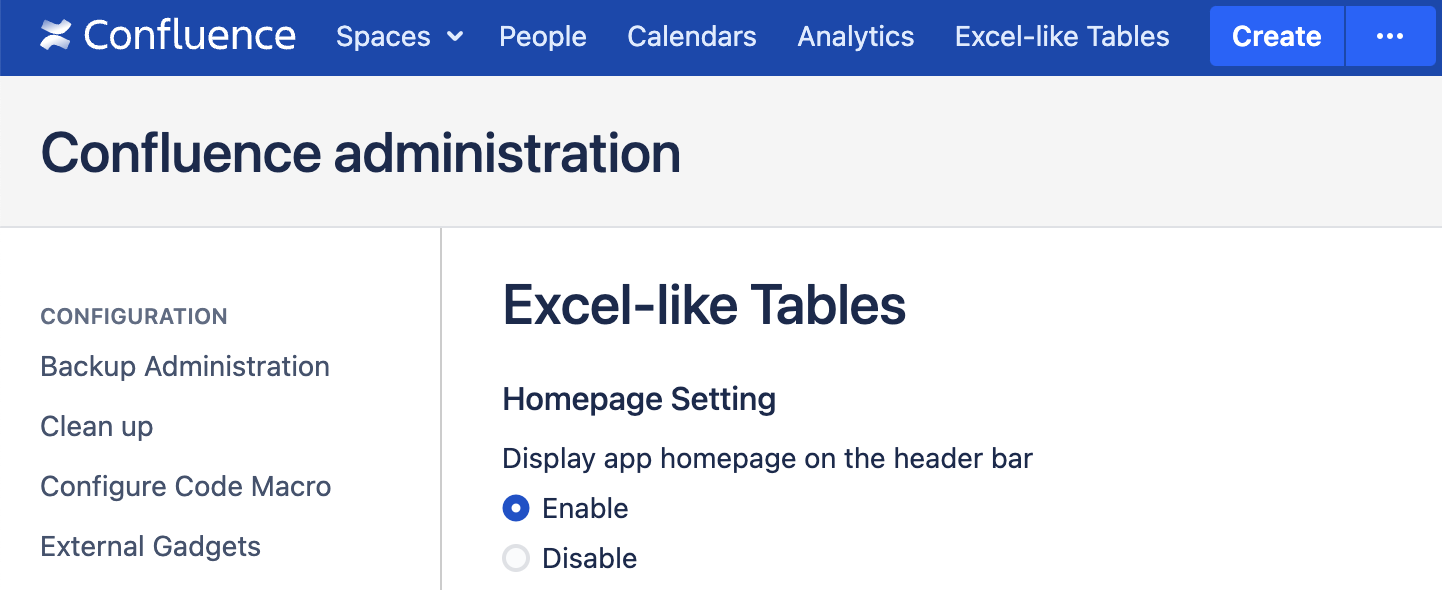The width and height of the screenshot is (1442, 590).
Task: Open Analytics in the top navigation
Action: point(856,37)
